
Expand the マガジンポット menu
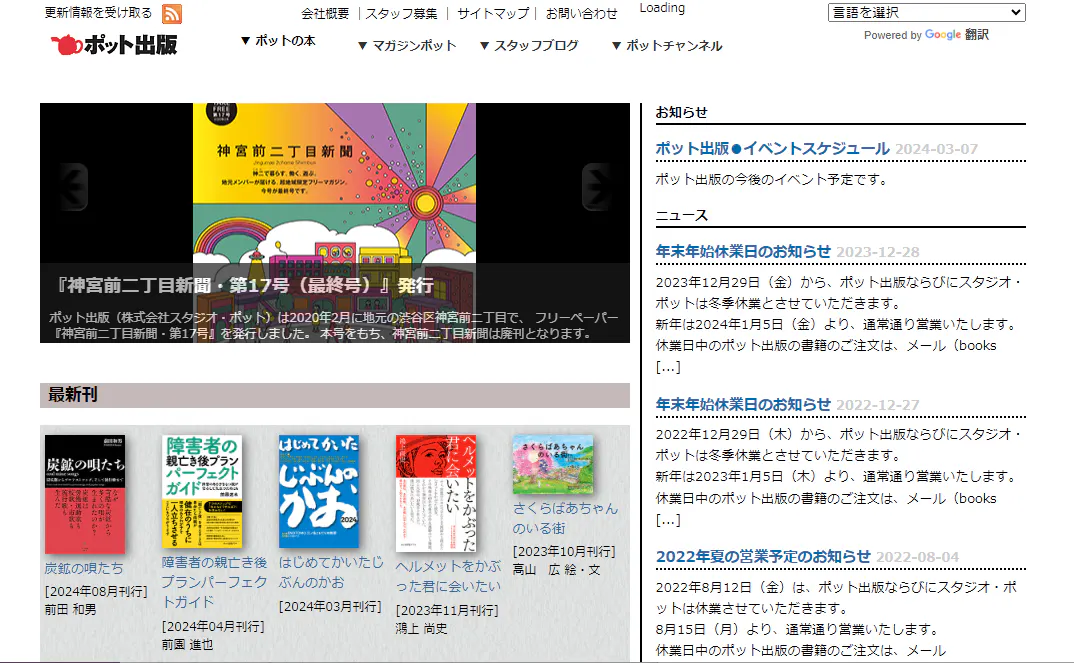pos(407,46)
